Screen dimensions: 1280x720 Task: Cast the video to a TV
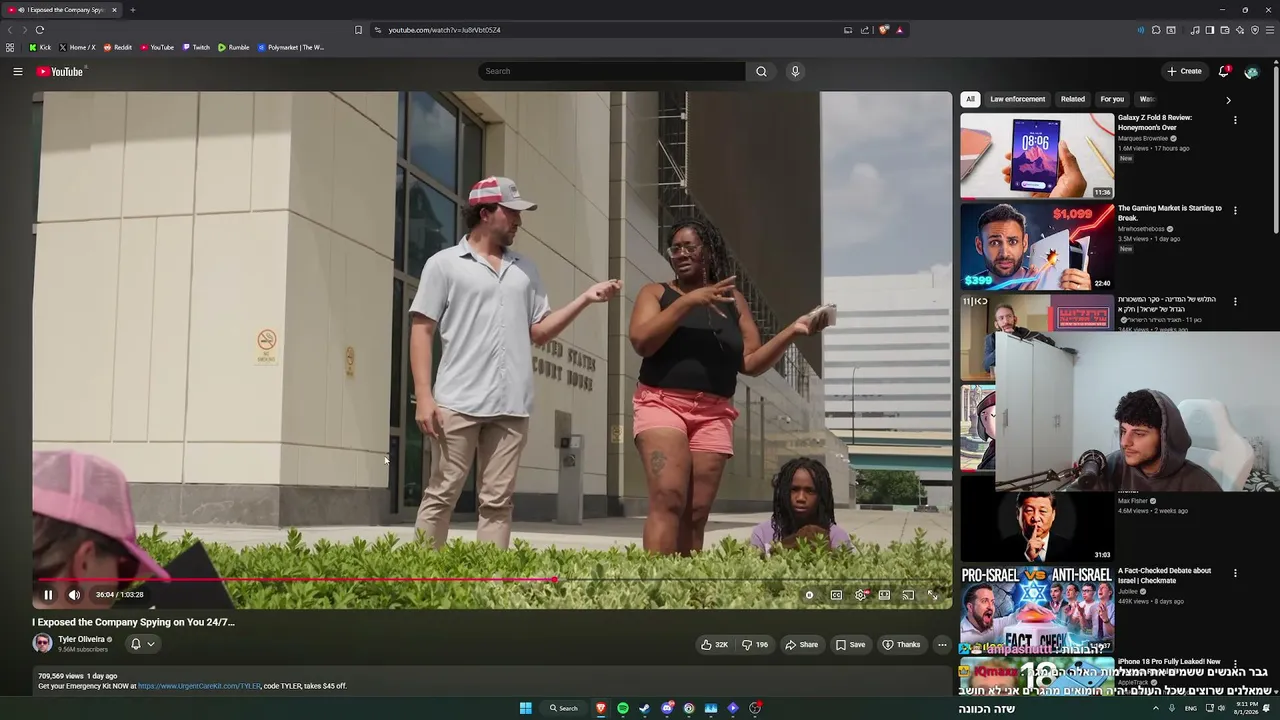click(908, 595)
